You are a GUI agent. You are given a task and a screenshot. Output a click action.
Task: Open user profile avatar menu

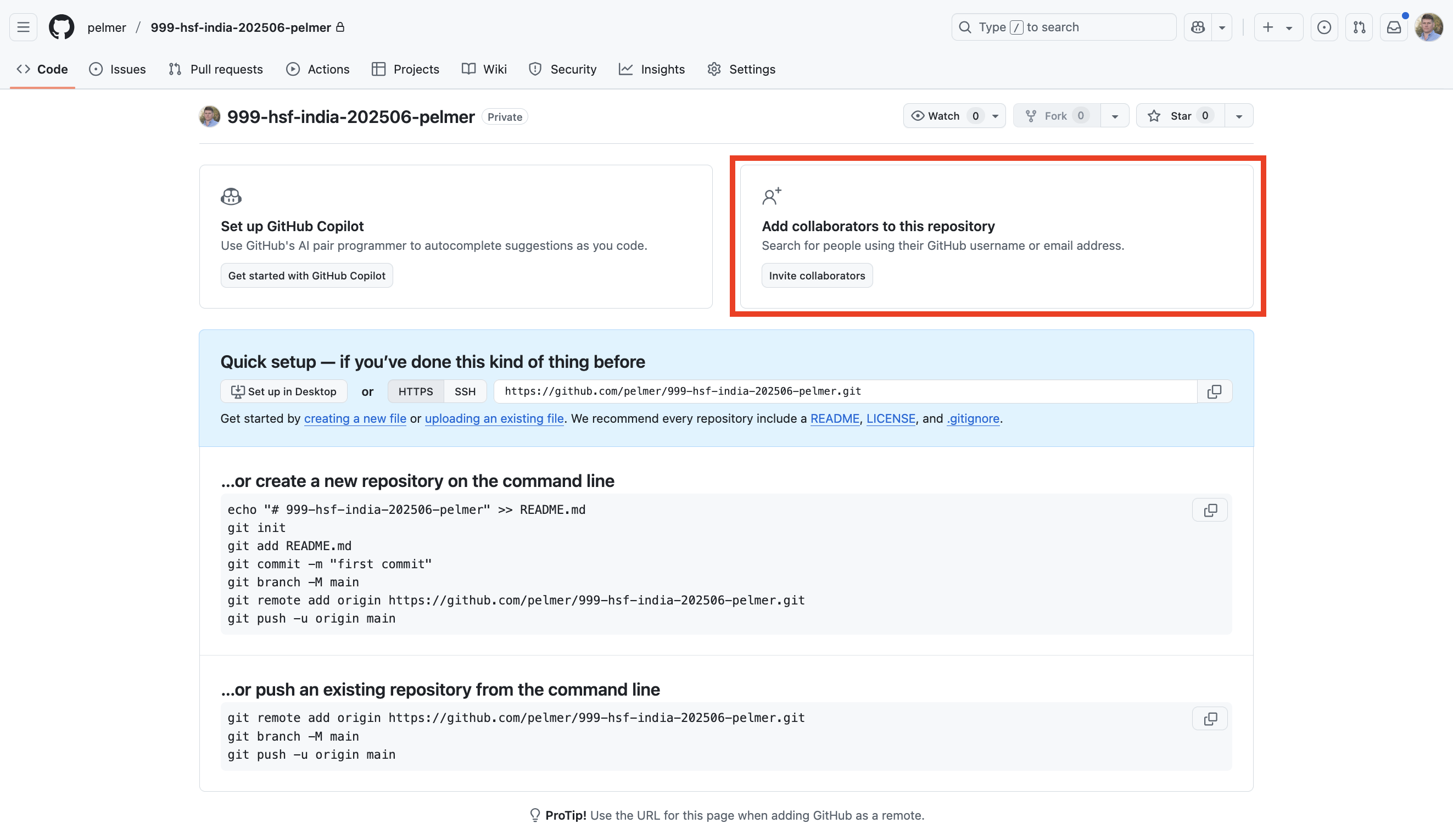point(1428,27)
